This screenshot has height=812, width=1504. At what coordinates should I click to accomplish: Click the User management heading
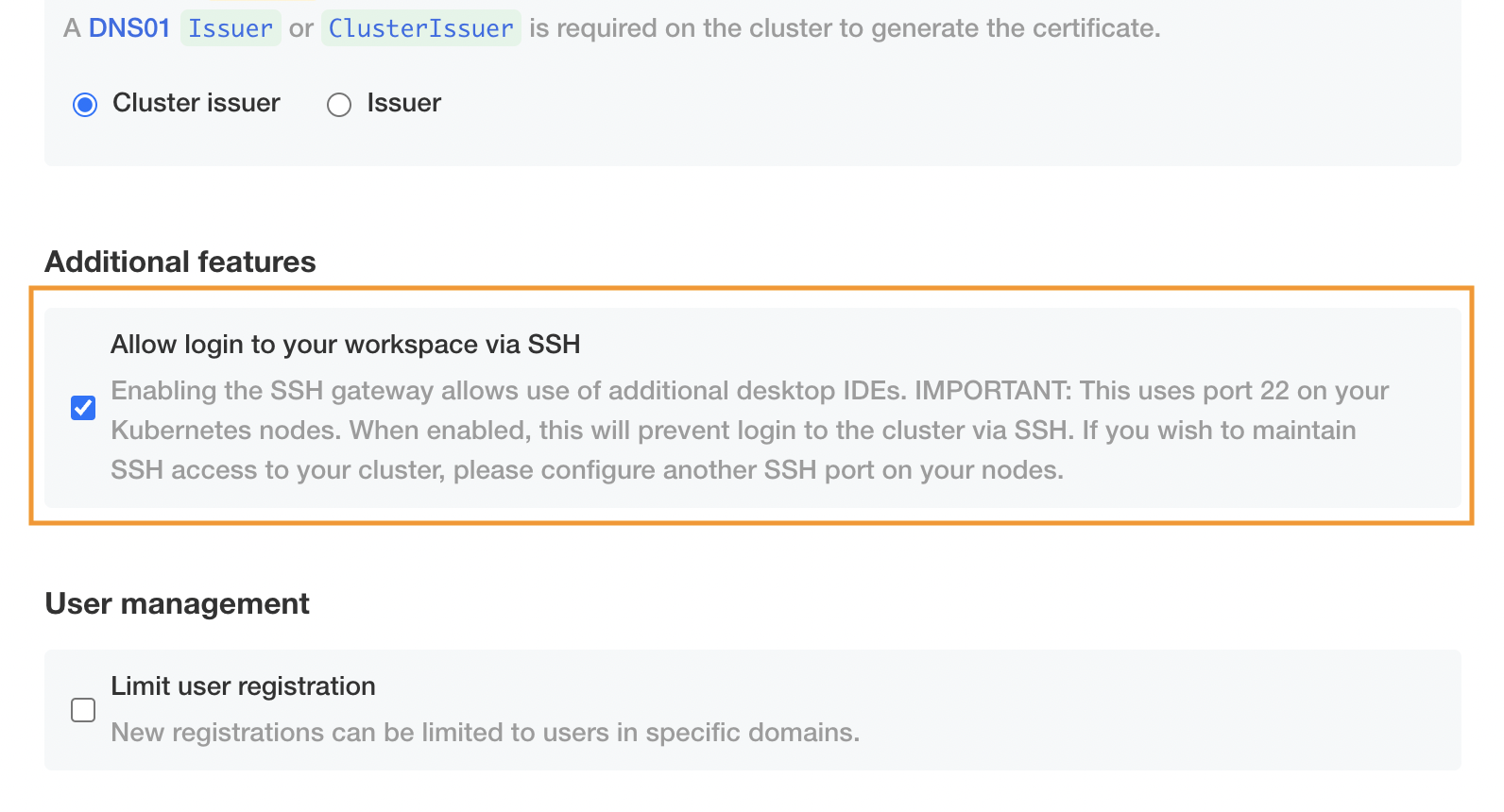[178, 603]
